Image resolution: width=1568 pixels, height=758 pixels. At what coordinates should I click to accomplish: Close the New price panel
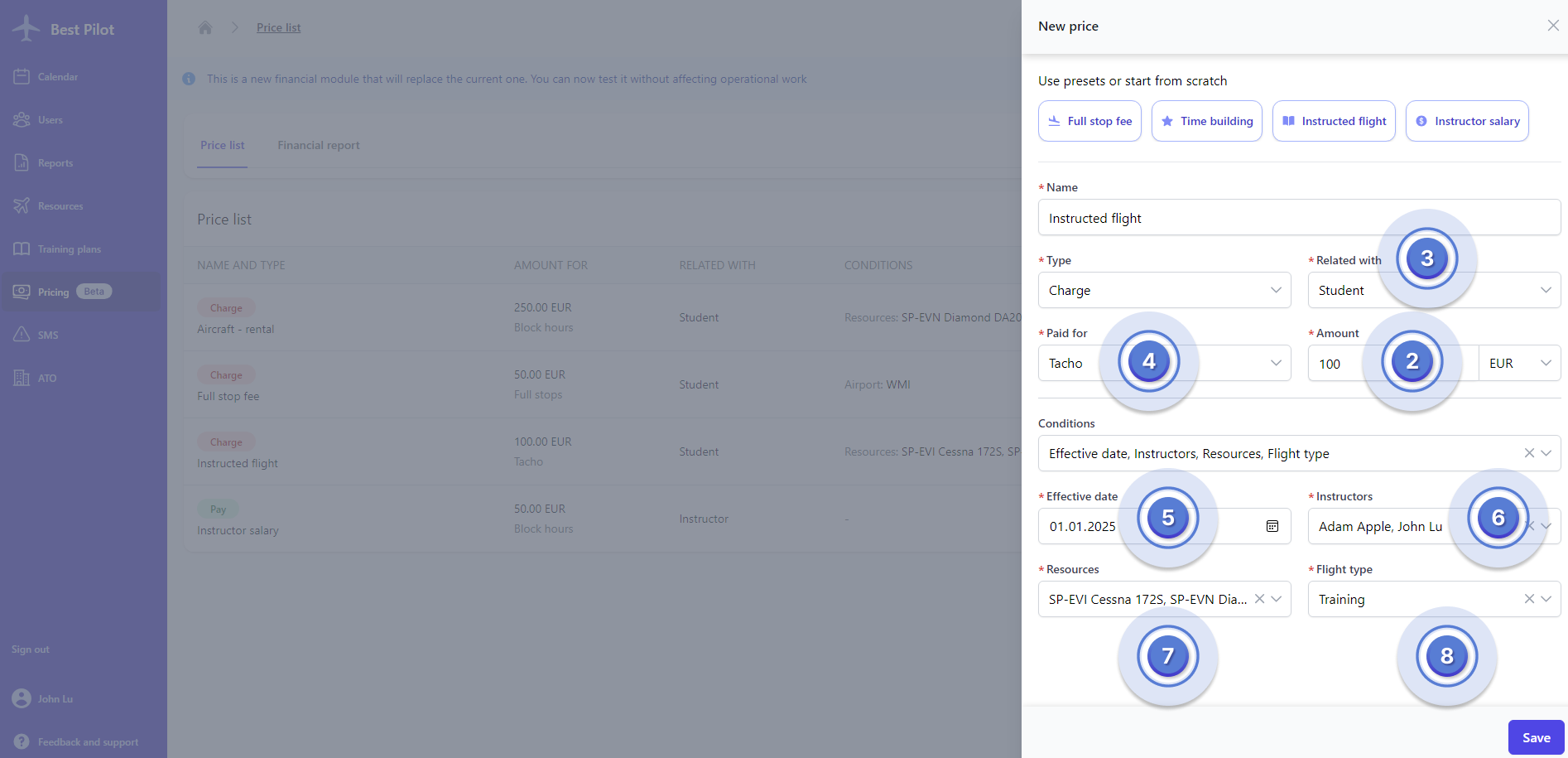pos(1552,26)
